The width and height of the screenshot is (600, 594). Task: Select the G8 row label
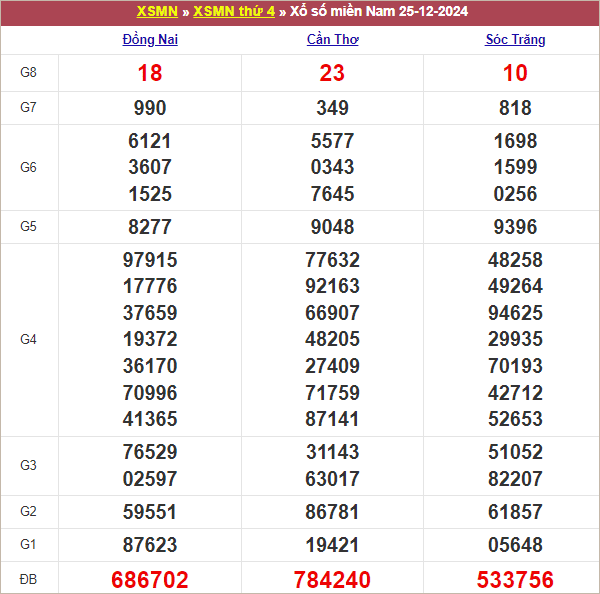pos(28,72)
